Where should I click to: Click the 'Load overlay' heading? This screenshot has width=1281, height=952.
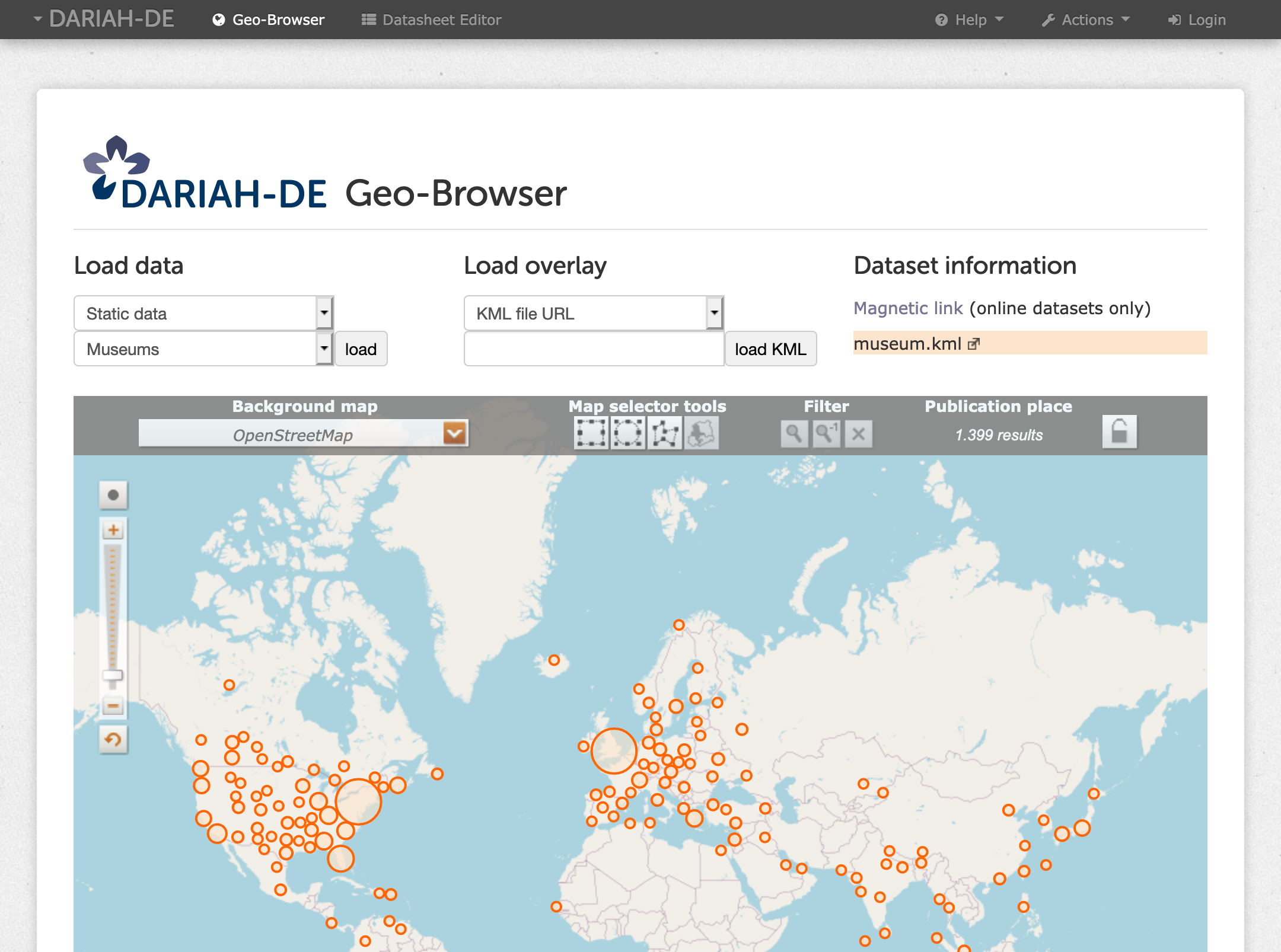(x=536, y=266)
